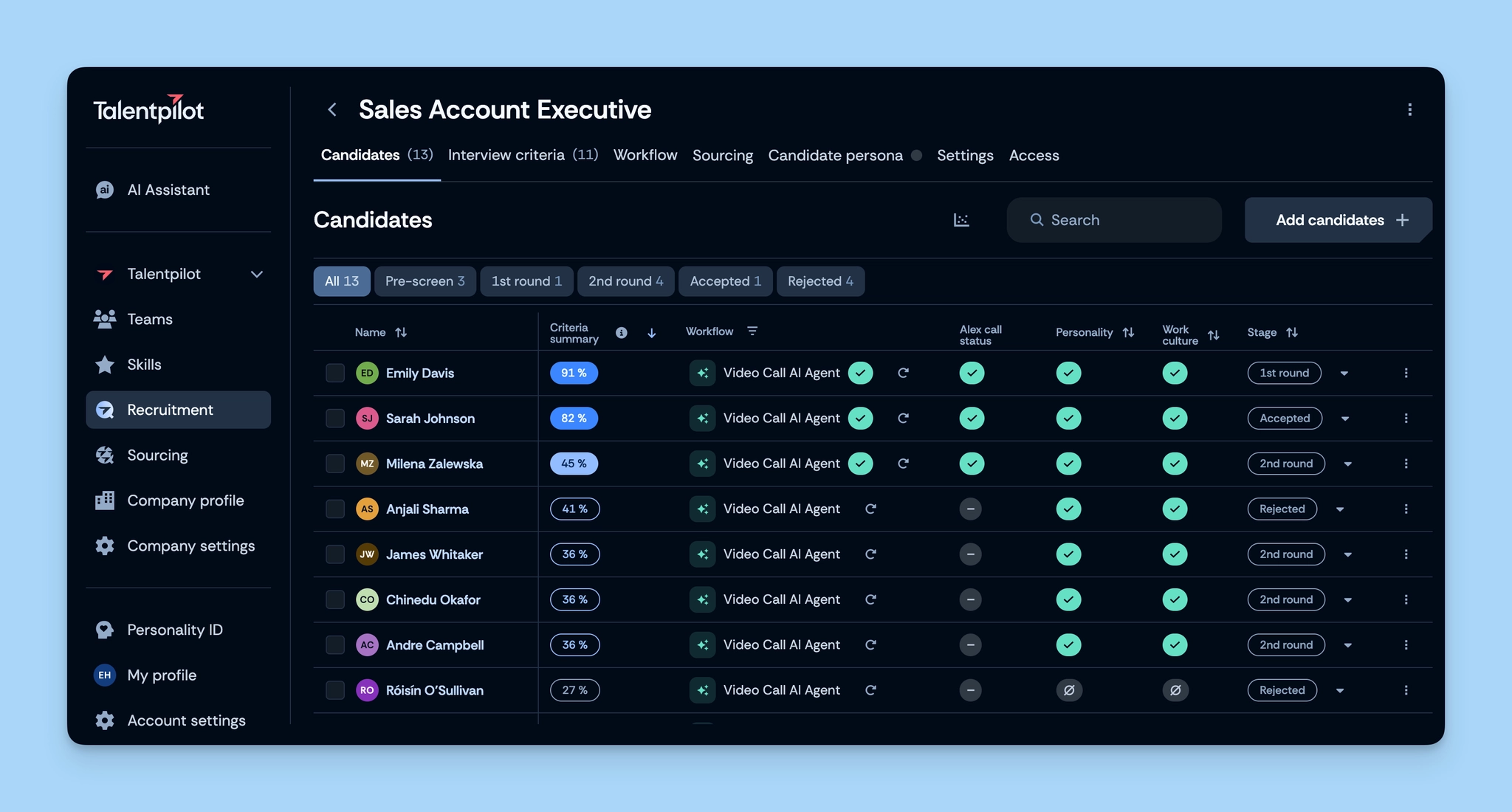This screenshot has height=812, width=1512.
Task: Switch to the Interview criteria tab
Action: (522, 156)
